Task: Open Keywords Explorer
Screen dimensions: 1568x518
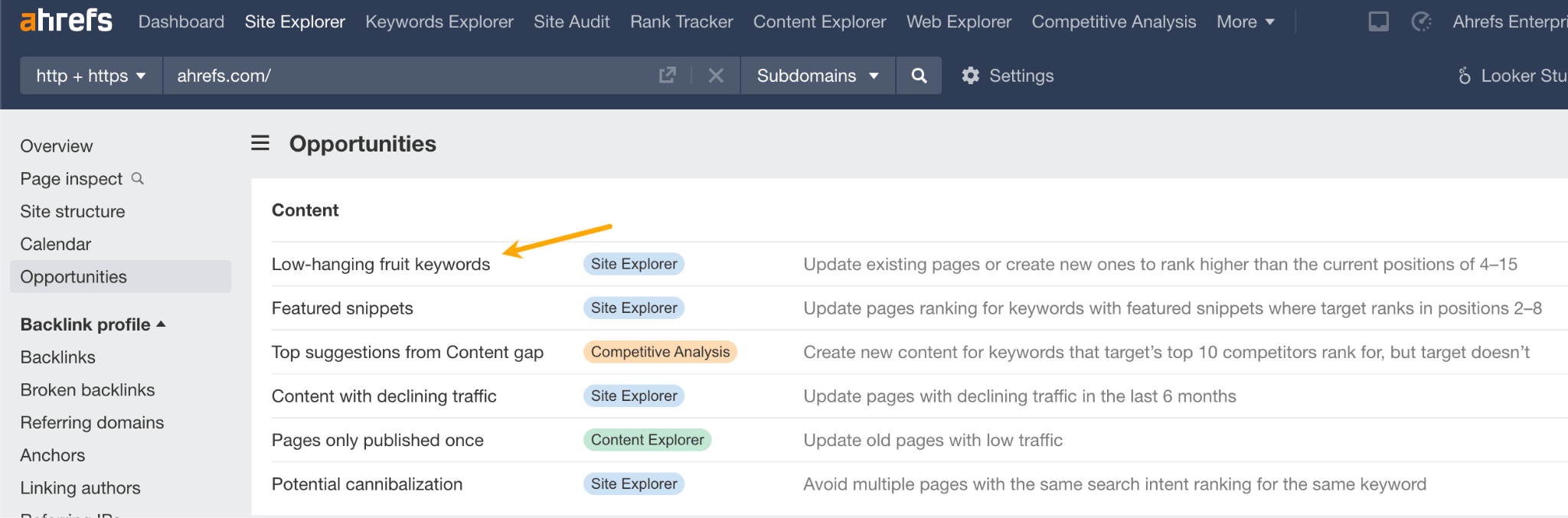Action: tap(439, 21)
